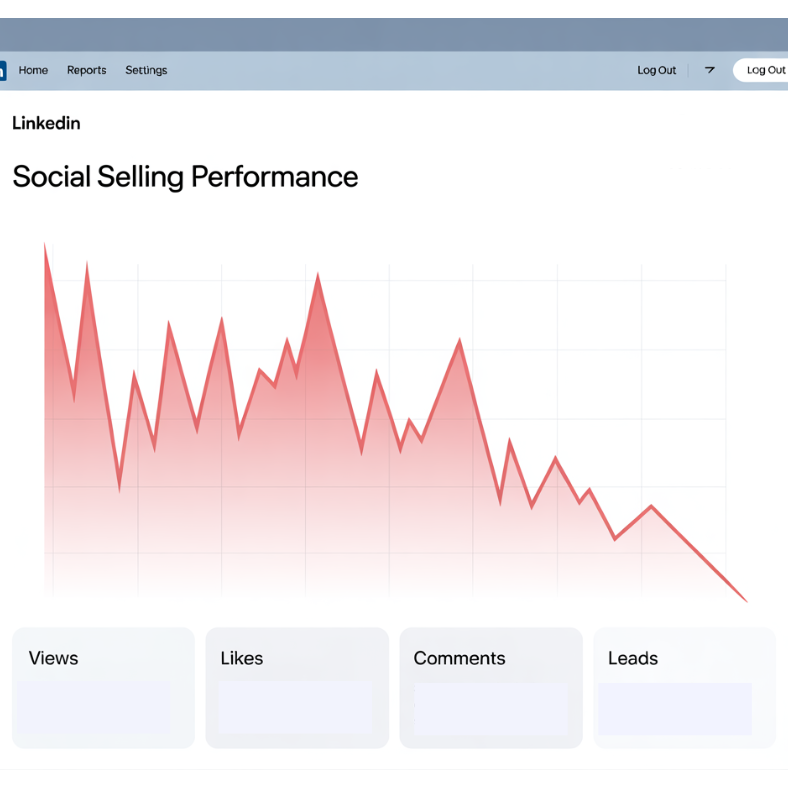Click the LinkedIn logo icon
Screen dimensions: 788x788
point(3,71)
